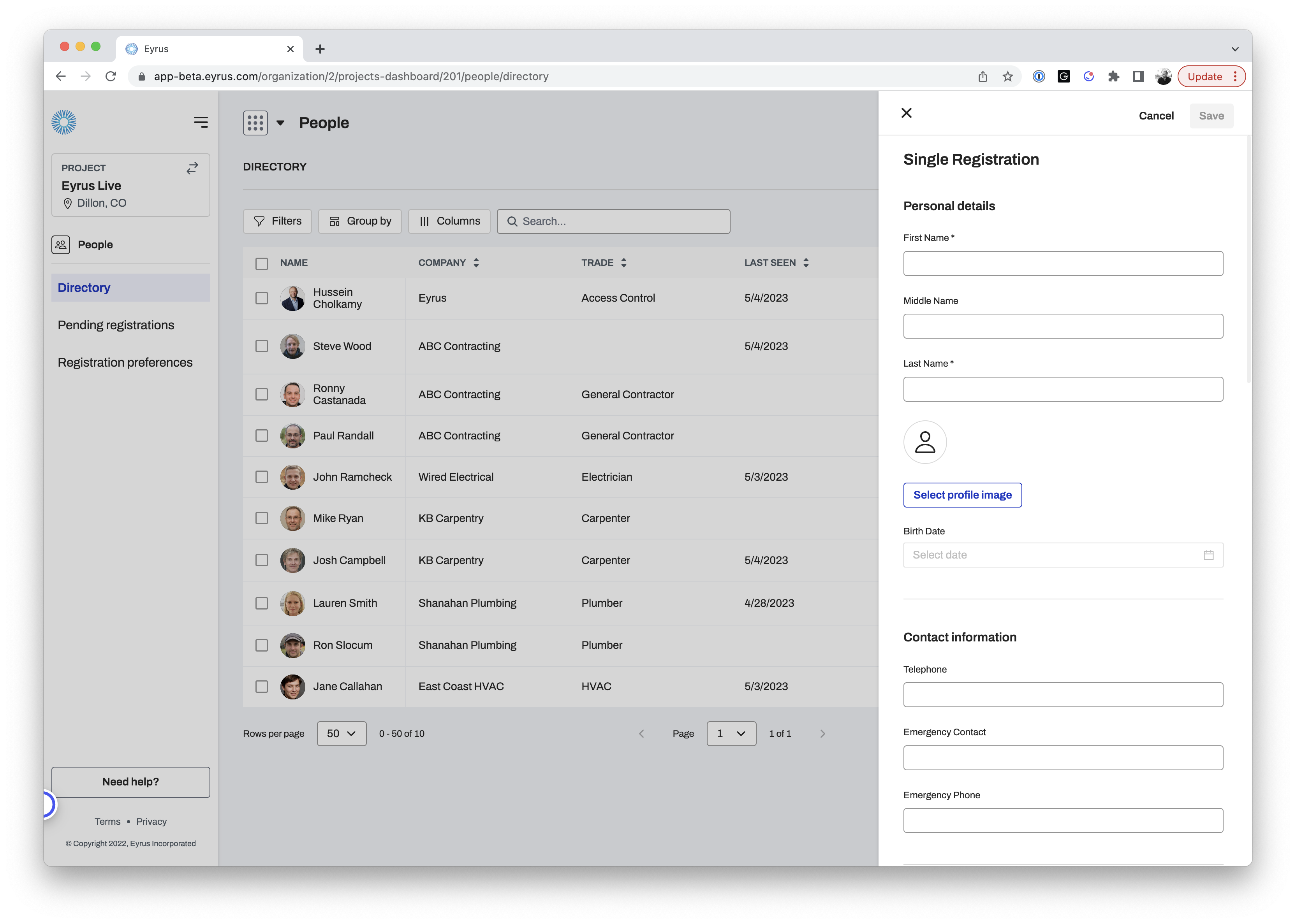Viewport: 1296px width, 924px height.
Task: Open Chrome Update menu
Action: click(x=1211, y=76)
